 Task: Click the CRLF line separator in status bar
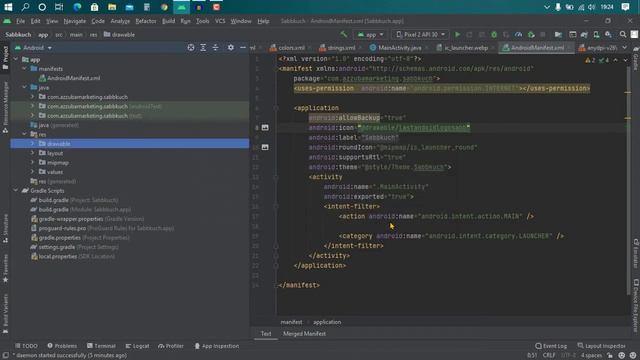coord(549,356)
